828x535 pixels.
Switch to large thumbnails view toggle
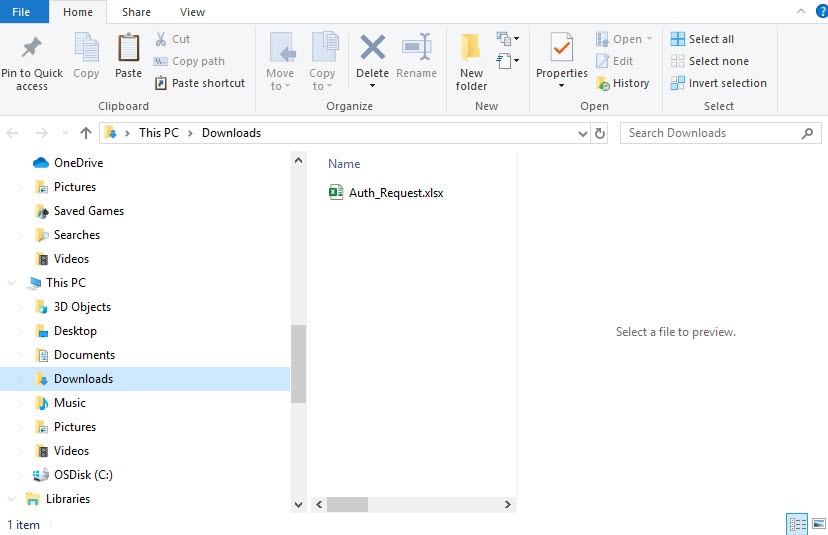(x=819, y=524)
